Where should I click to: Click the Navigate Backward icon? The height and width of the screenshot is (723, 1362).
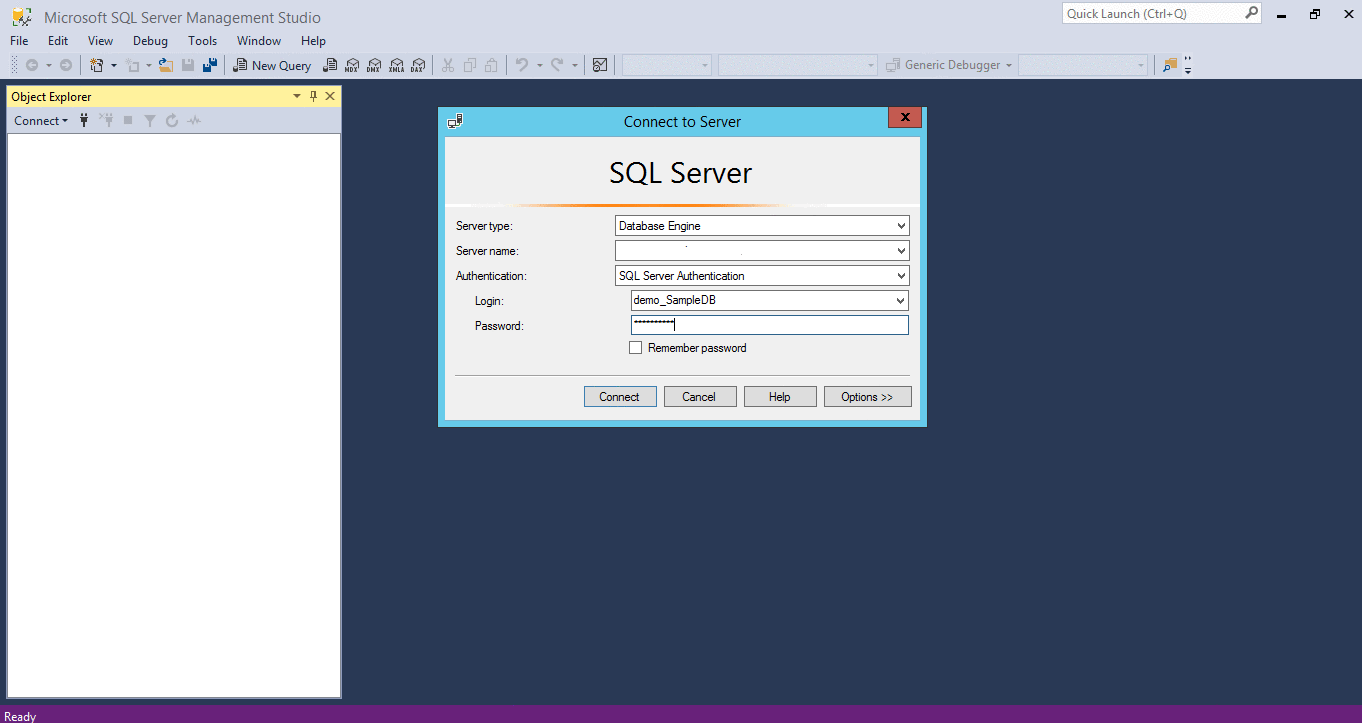(32, 65)
